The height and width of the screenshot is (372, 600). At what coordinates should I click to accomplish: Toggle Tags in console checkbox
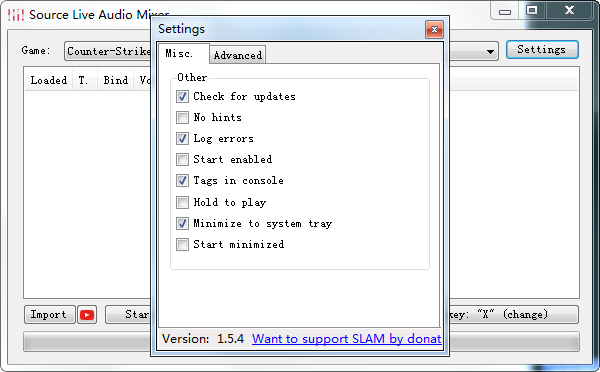pos(182,181)
